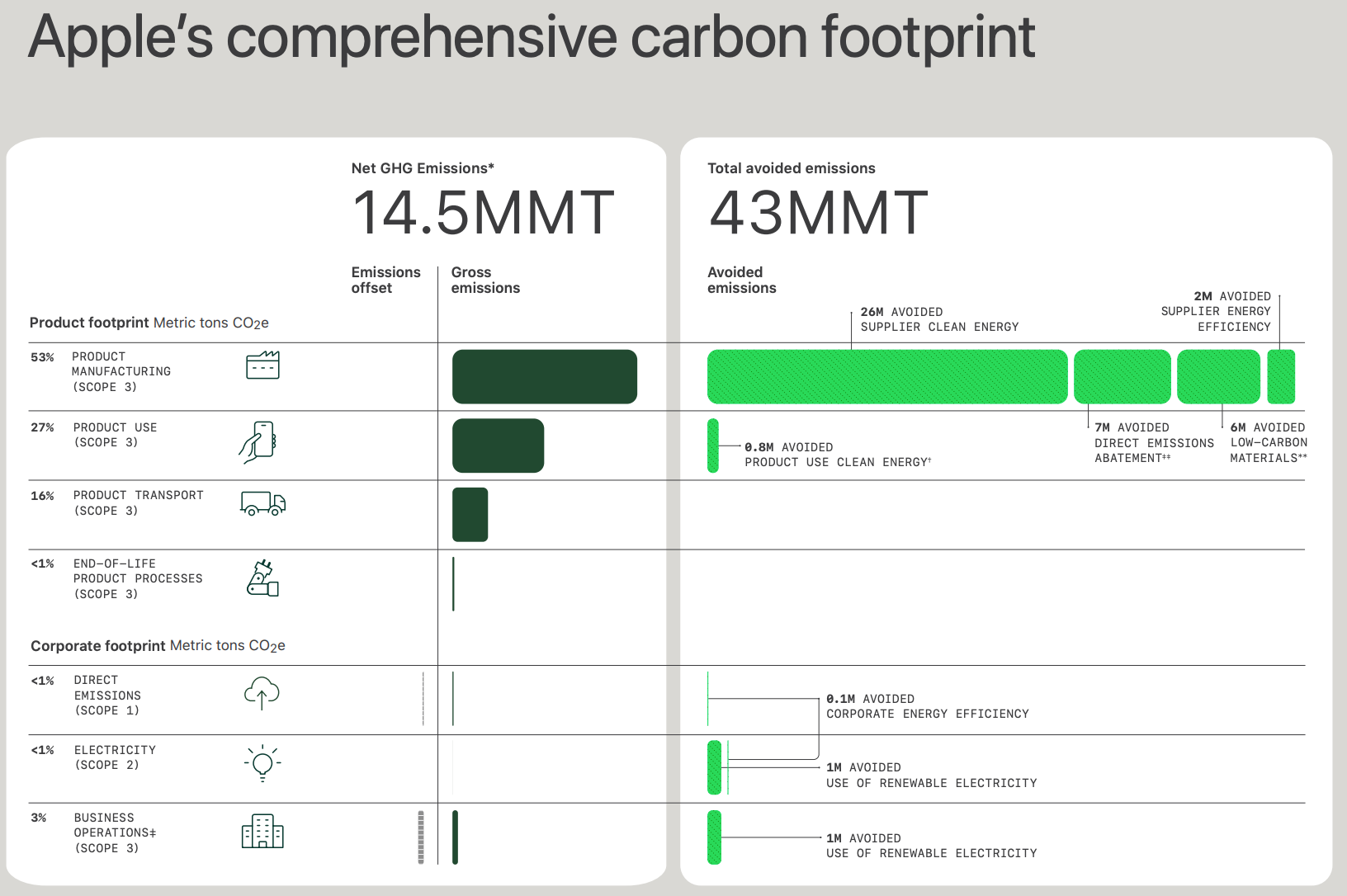Select the dark green Product Use gross emissions bar
1347x896 pixels.
(x=498, y=446)
